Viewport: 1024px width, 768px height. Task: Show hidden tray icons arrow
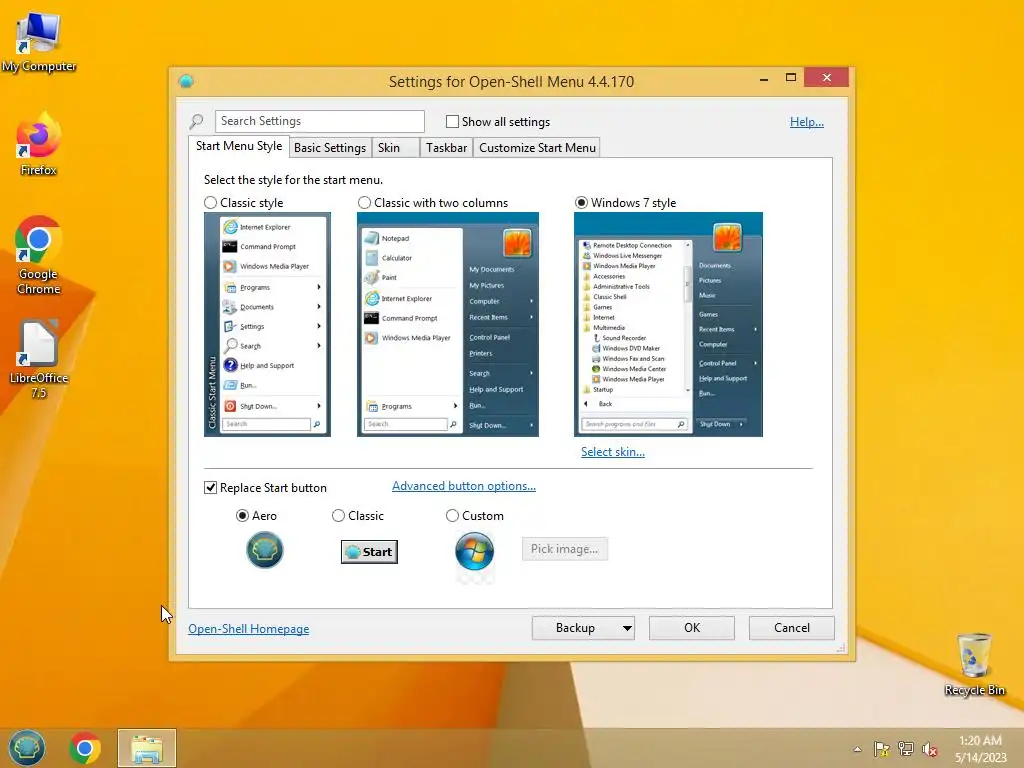click(x=857, y=749)
